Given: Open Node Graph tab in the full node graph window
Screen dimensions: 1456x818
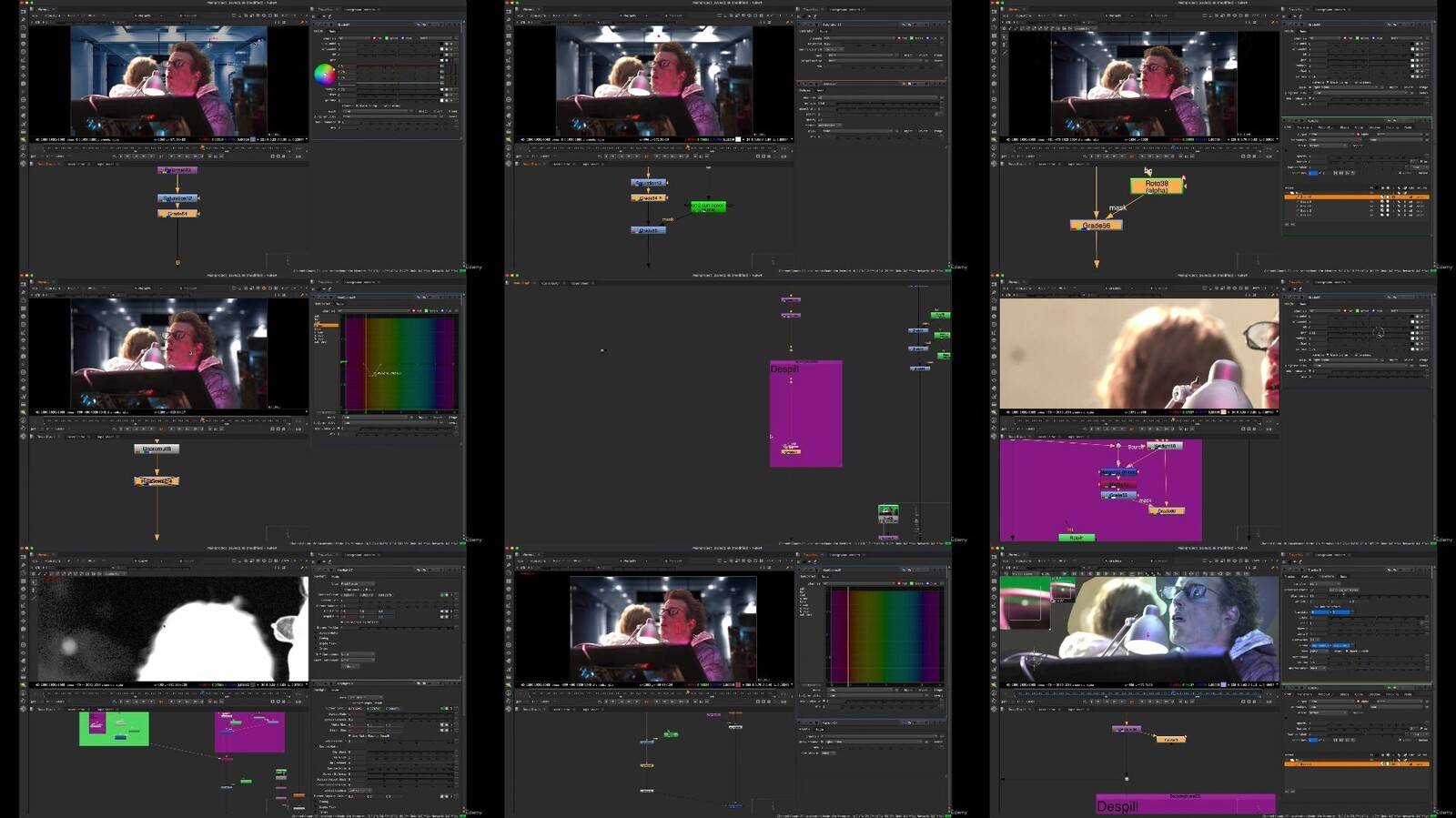Looking at the screenshot, I should point(521,283).
